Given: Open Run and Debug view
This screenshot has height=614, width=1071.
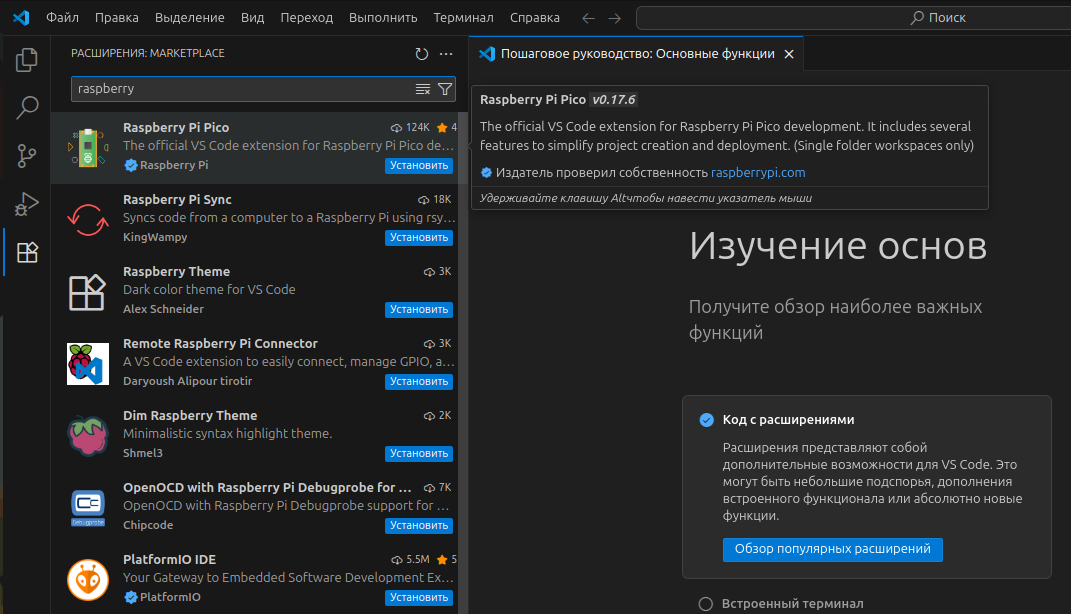Looking at the screenshot, I should pos(27,204).
